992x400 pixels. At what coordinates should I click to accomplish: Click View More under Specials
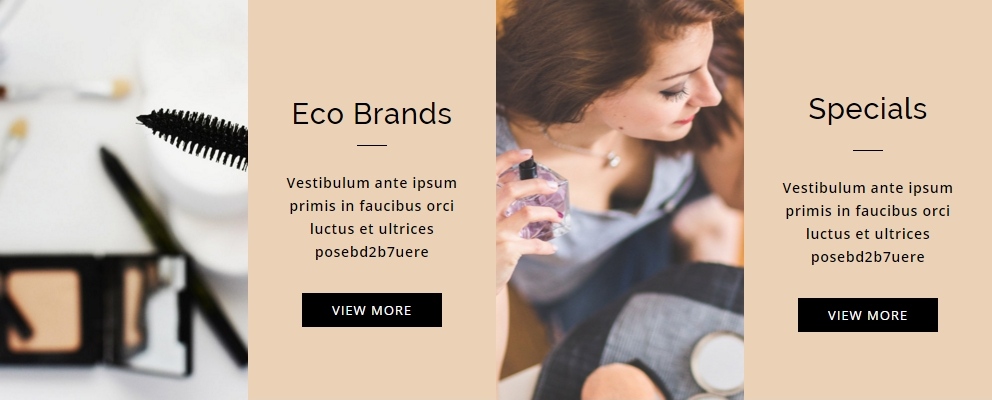click(x=867, y=315)
